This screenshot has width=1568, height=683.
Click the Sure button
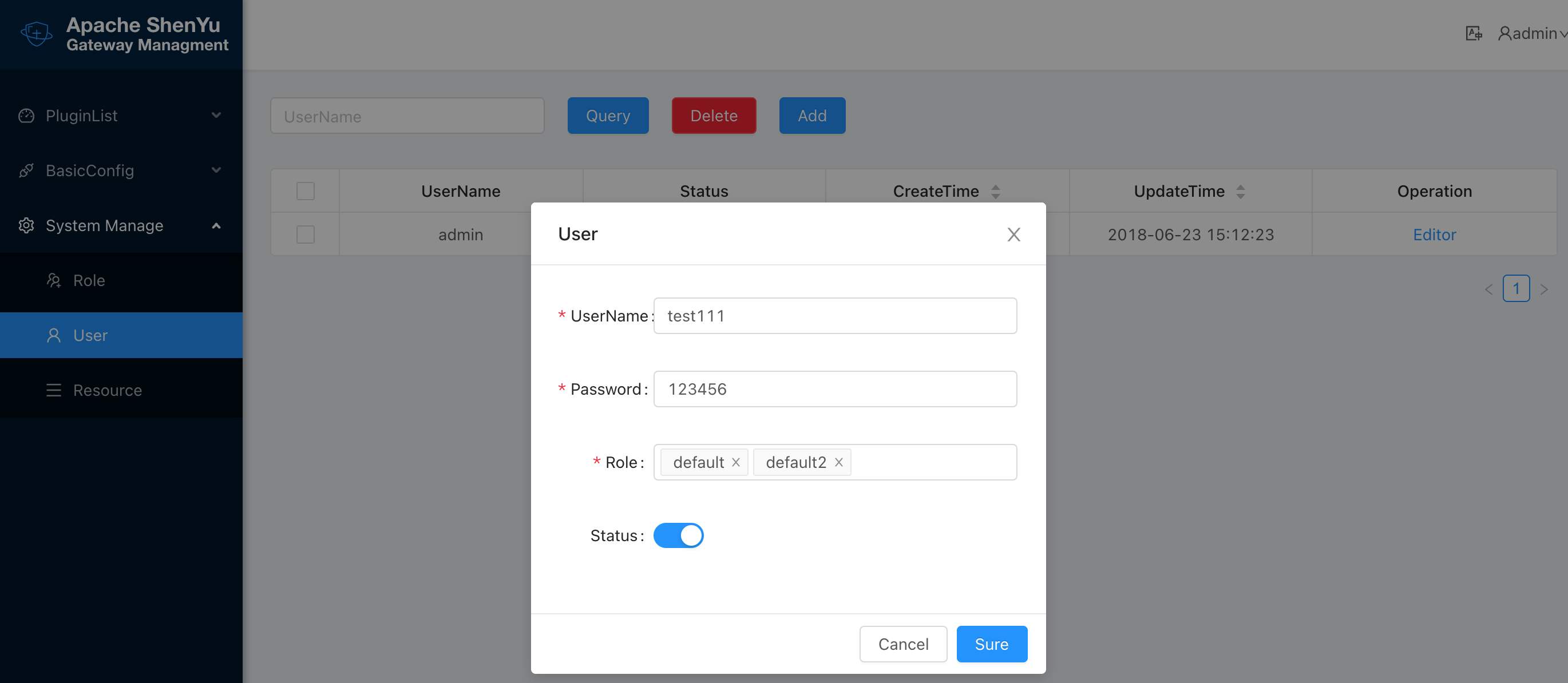pyautogui.click(x=992, y=644)
